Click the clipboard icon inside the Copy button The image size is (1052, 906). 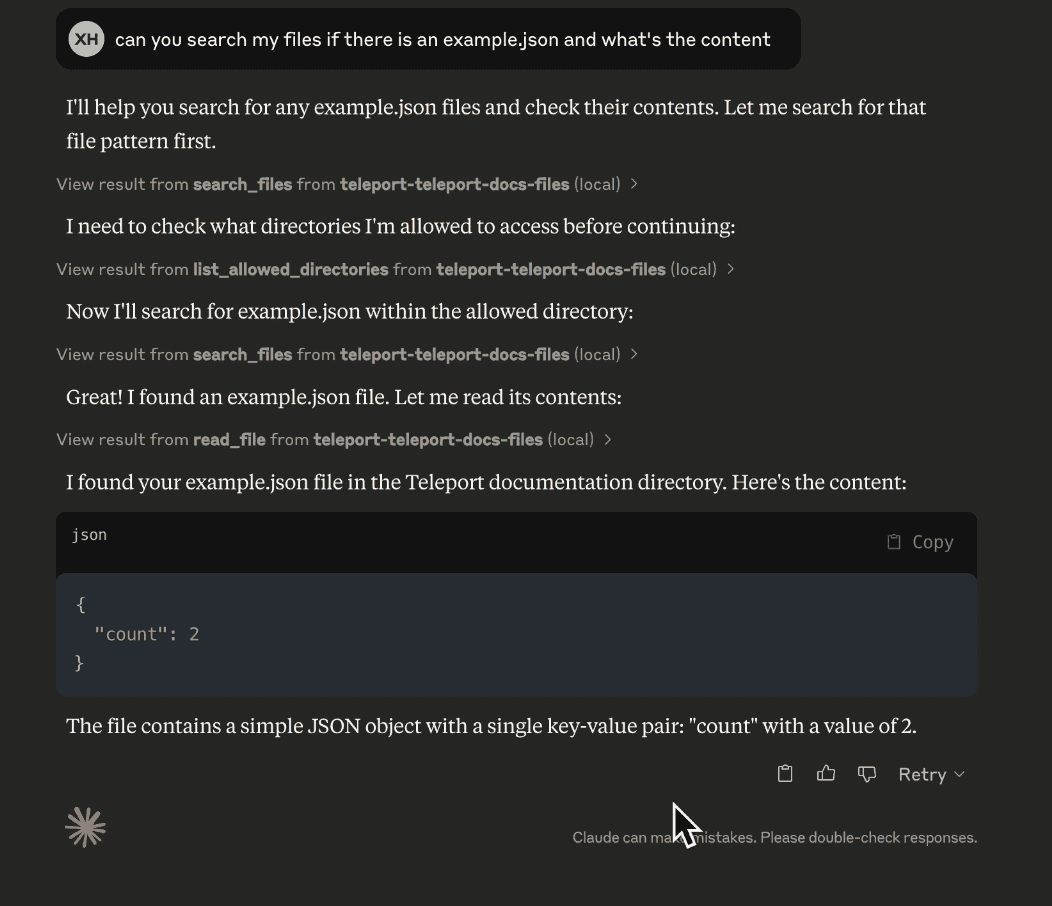[x=892, y=541]
